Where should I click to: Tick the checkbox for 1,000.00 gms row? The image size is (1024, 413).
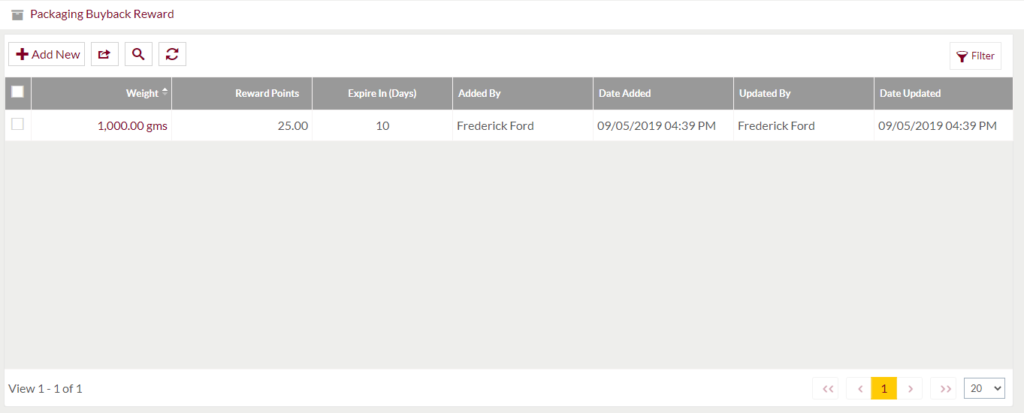pos(18,124)
